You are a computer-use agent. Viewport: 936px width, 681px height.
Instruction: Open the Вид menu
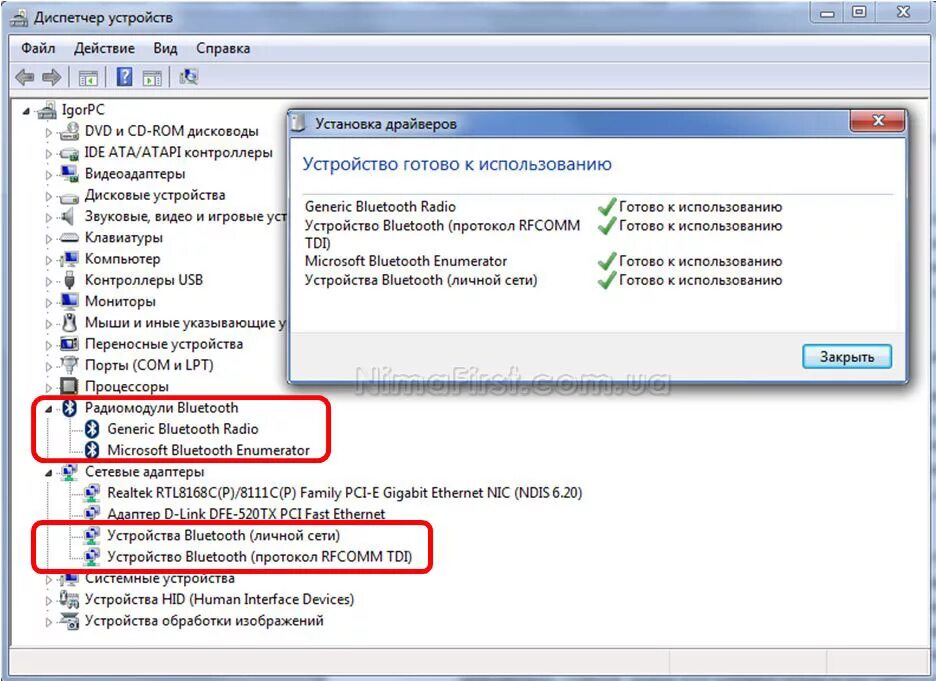pyautogui.click(x=165, y=48)
